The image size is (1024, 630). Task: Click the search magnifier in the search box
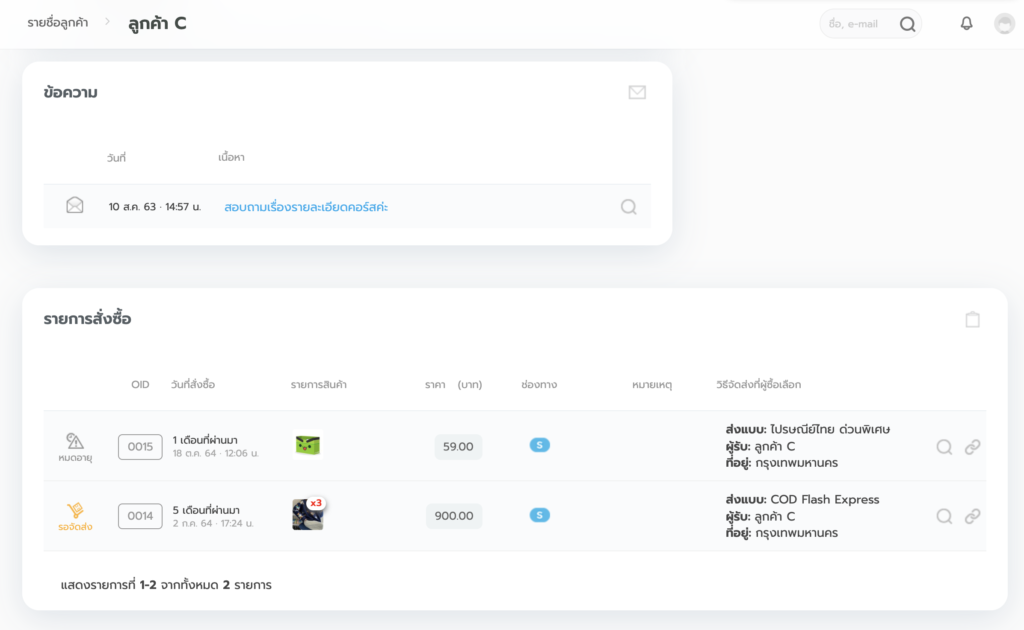907,24
